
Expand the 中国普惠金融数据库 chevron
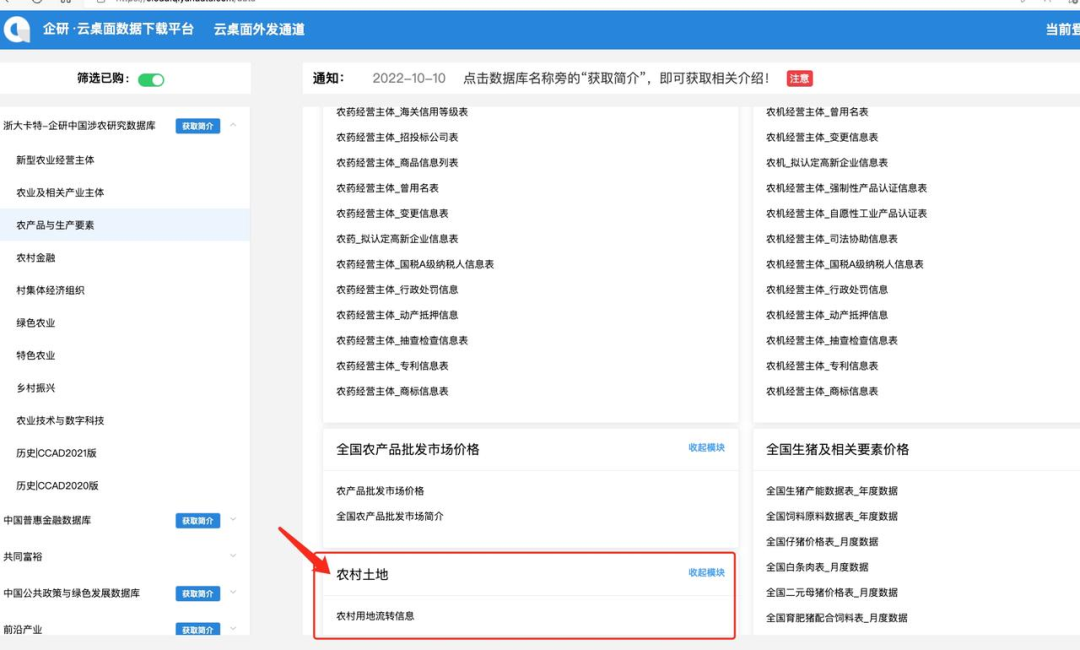tap(232, 520)
